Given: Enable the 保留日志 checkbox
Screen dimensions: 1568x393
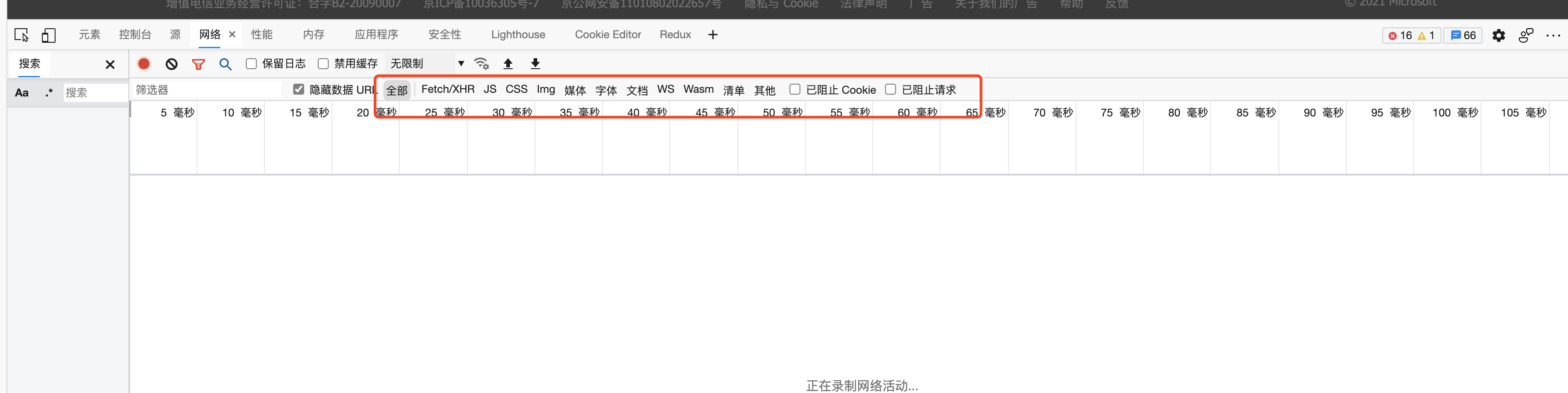Looking at the screenshot, I should pyautogui.click(x=251, y=64).
